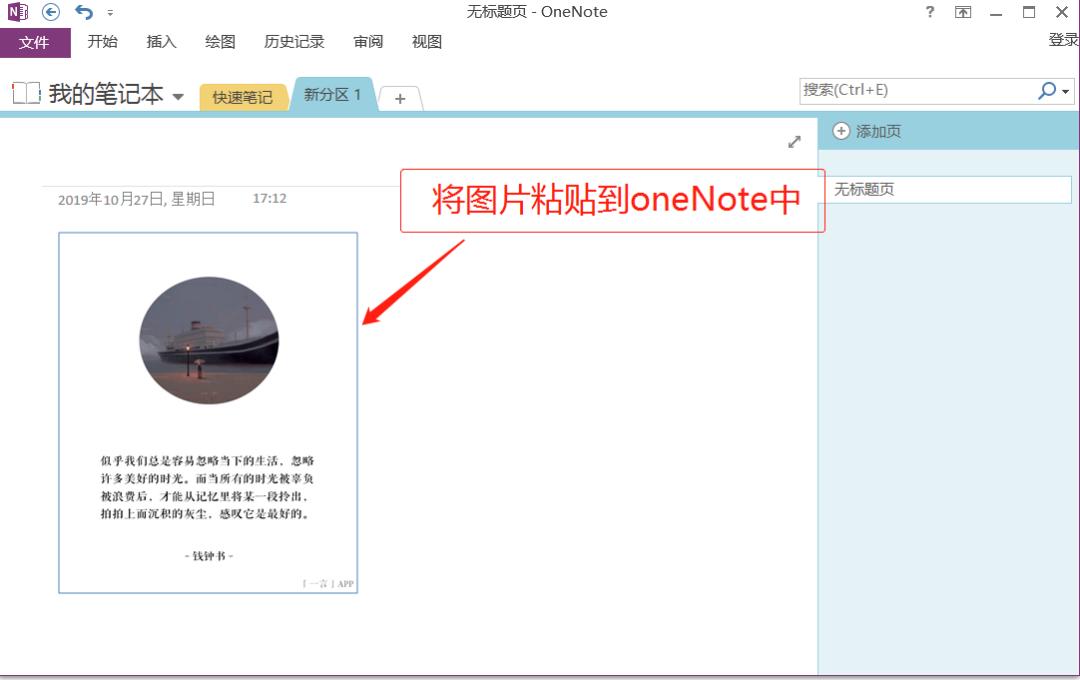Open the Help question mark
Viewport: 1080px width, 680px height.
[930, 12]
